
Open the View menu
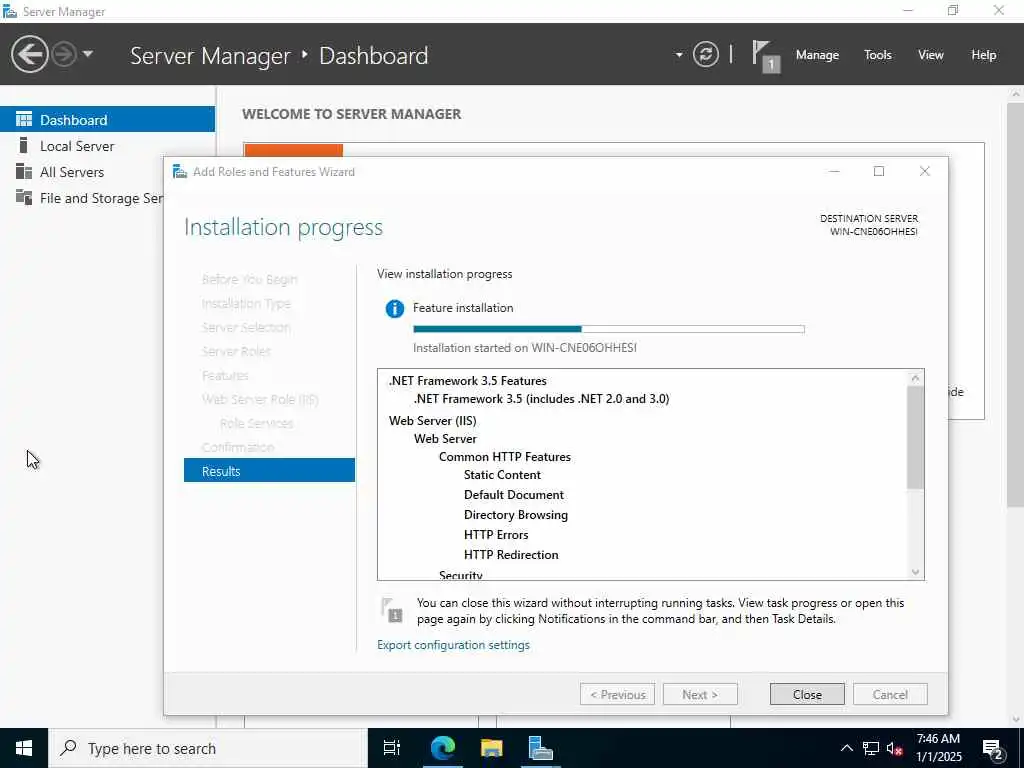[x=931, y=55]
